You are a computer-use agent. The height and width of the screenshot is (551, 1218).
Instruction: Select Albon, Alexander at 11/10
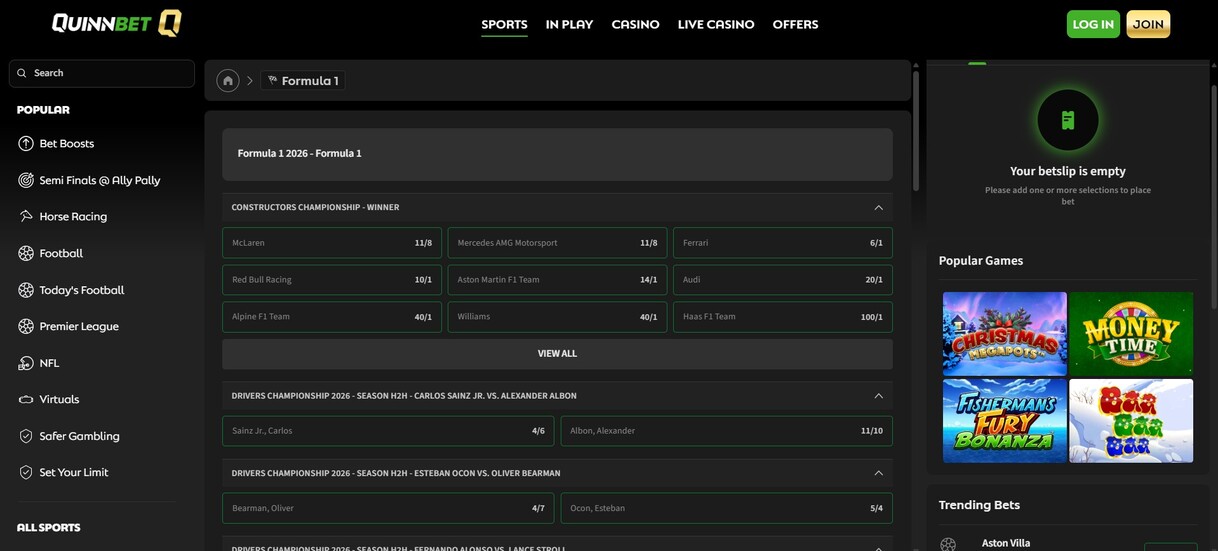(727, 431)
